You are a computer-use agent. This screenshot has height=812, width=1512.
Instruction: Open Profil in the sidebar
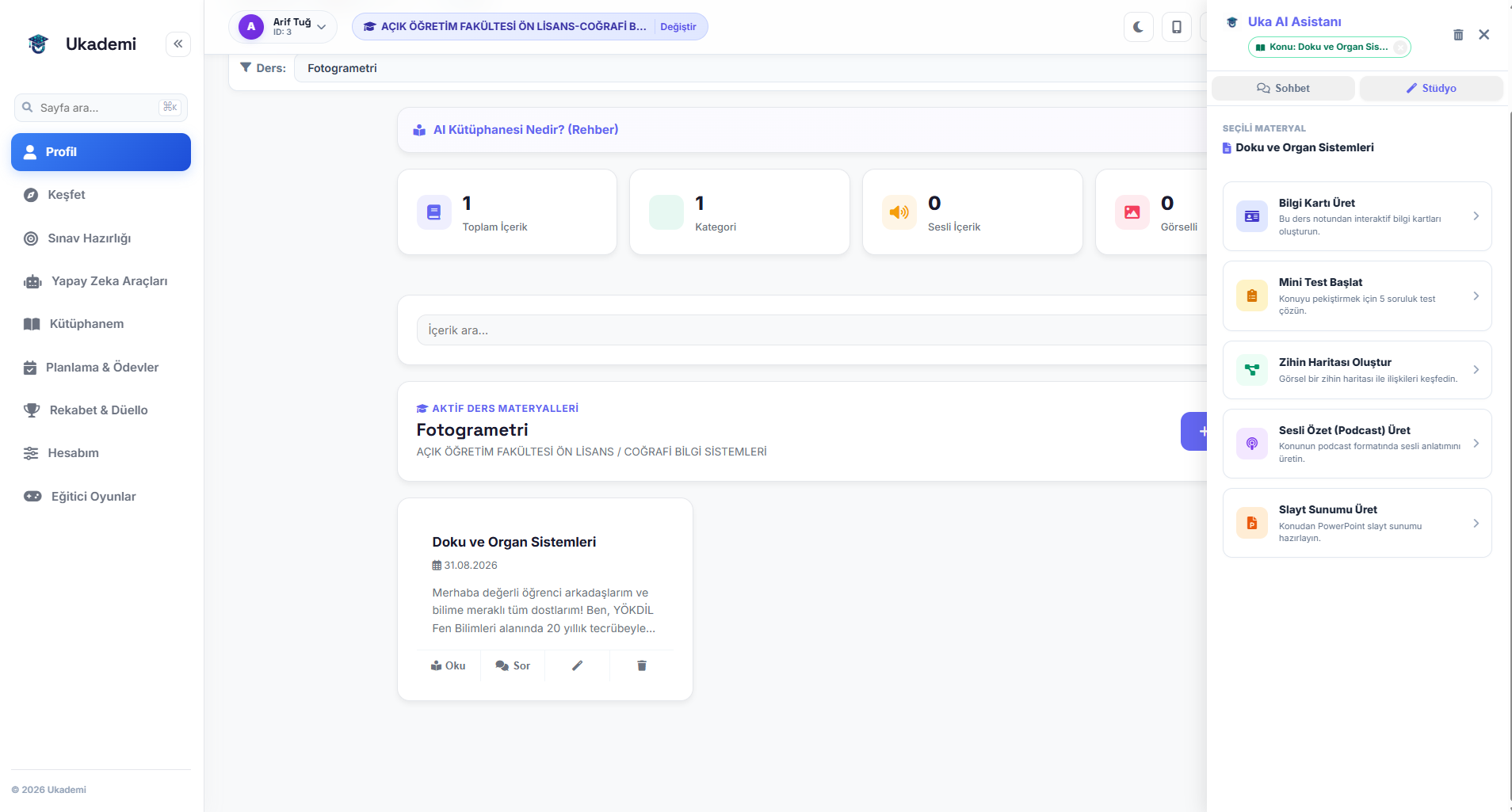pyautogui.click(x=101, y=152)
